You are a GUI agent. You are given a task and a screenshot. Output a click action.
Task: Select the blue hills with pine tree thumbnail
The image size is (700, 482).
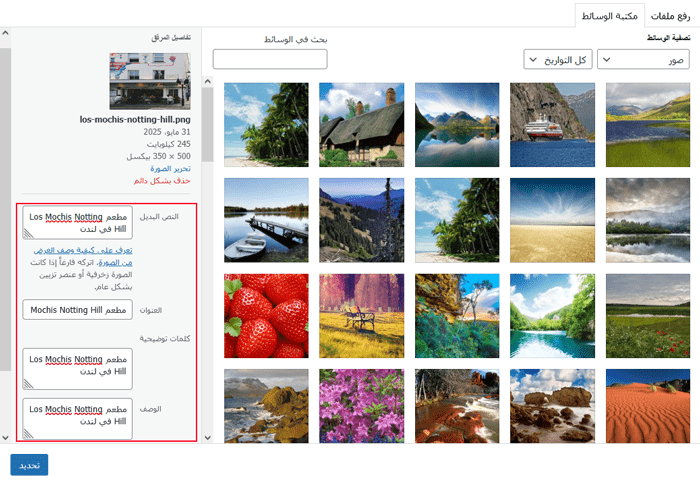[x=362, y=220]
